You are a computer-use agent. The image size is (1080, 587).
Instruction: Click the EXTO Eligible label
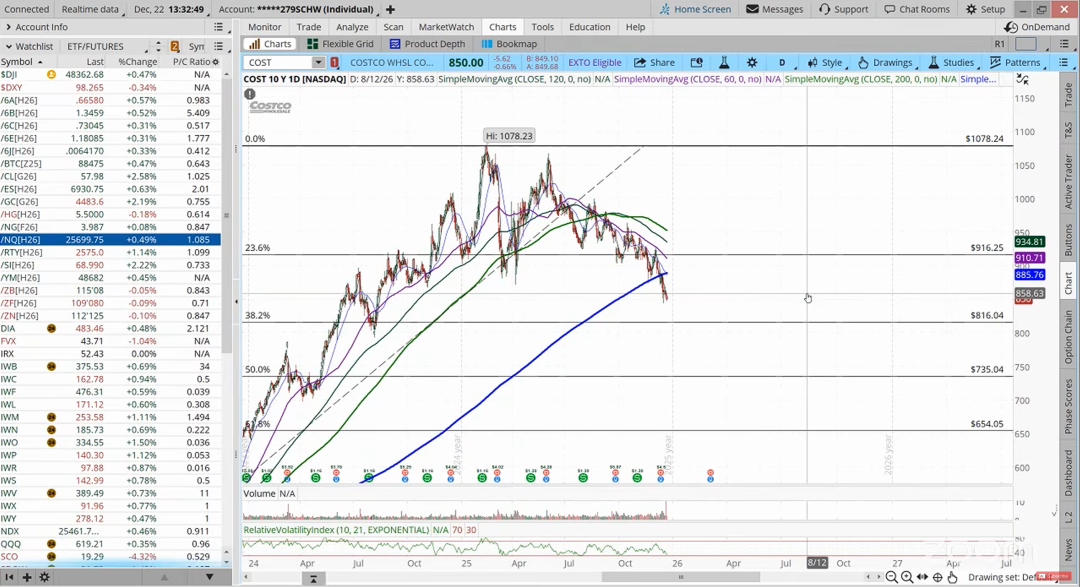pyautogui.click(x=594, y=62)
